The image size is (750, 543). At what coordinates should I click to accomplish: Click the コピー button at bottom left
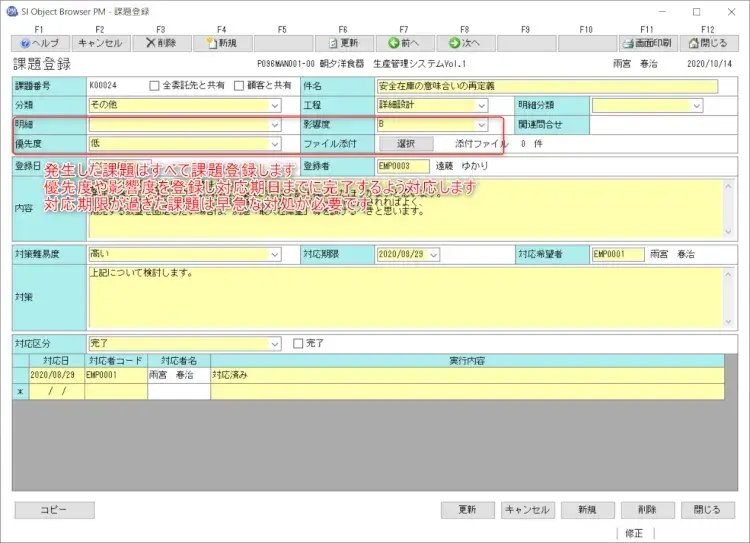[x=54, y=510]
